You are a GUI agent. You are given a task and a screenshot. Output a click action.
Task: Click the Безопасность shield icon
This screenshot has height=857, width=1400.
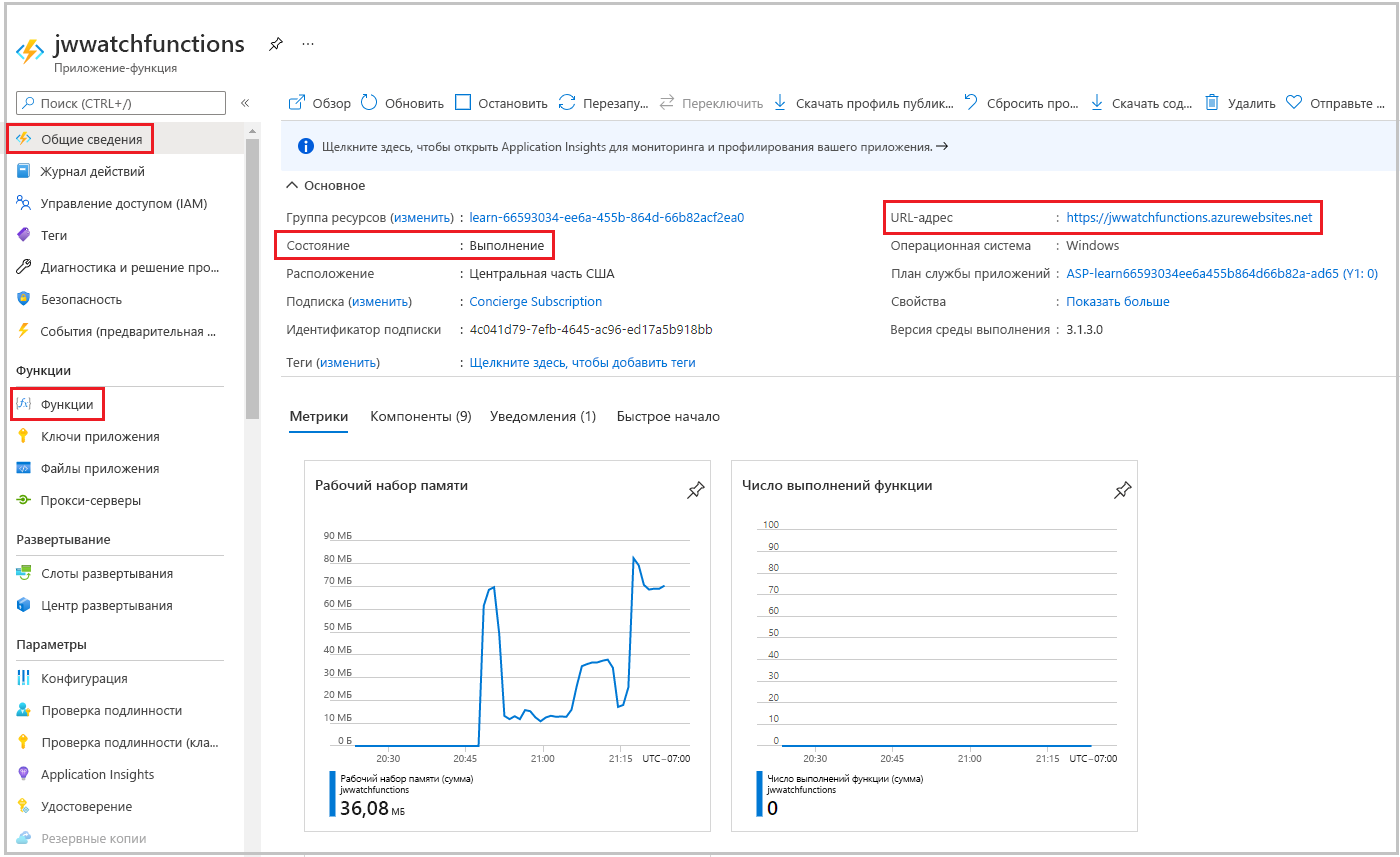tap(24, 299)
